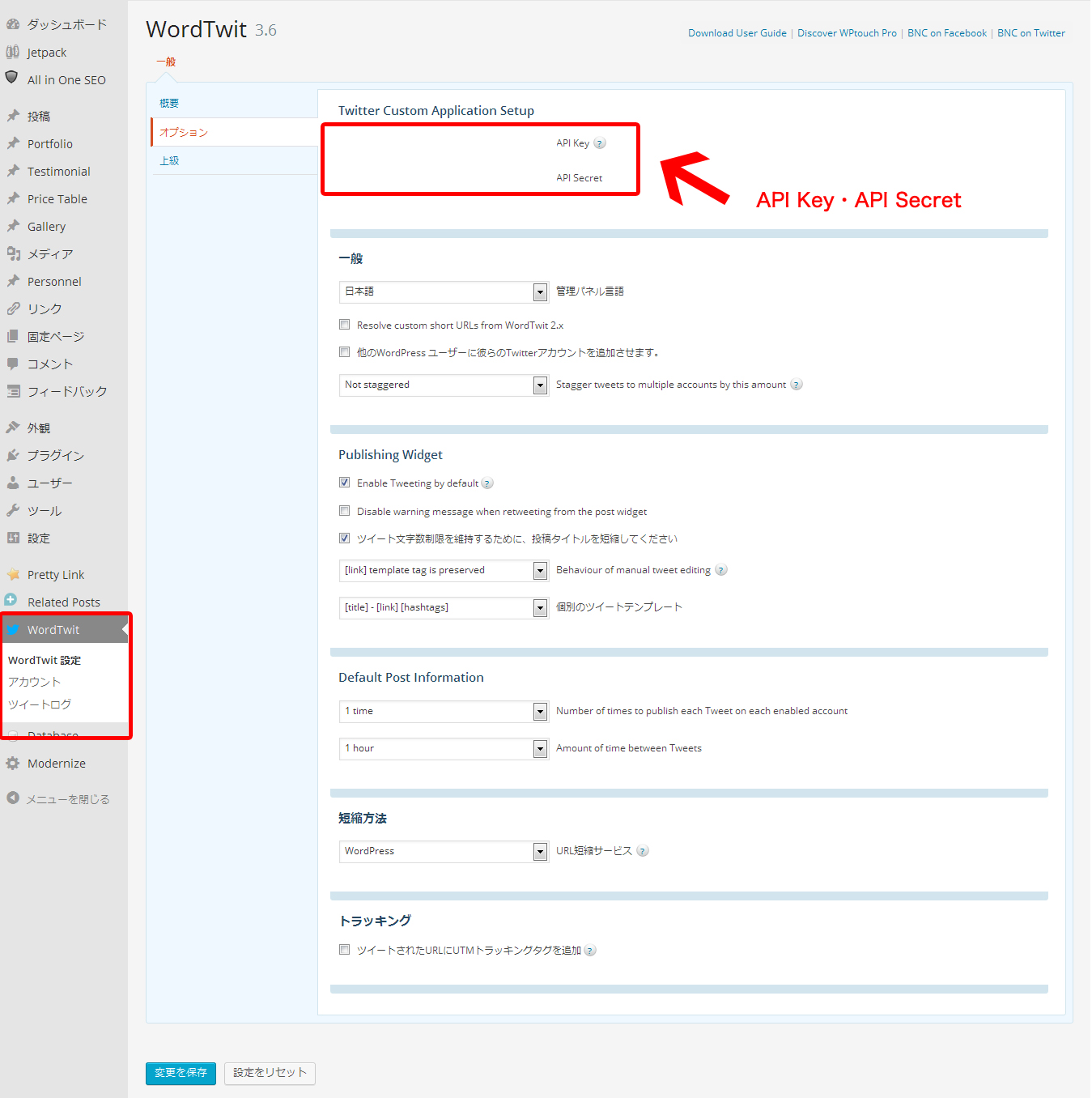The width and height of the screenshot is (1092, 1098).
Task: Click the wrench icon beside ツール
Action: tap(13, 510)
